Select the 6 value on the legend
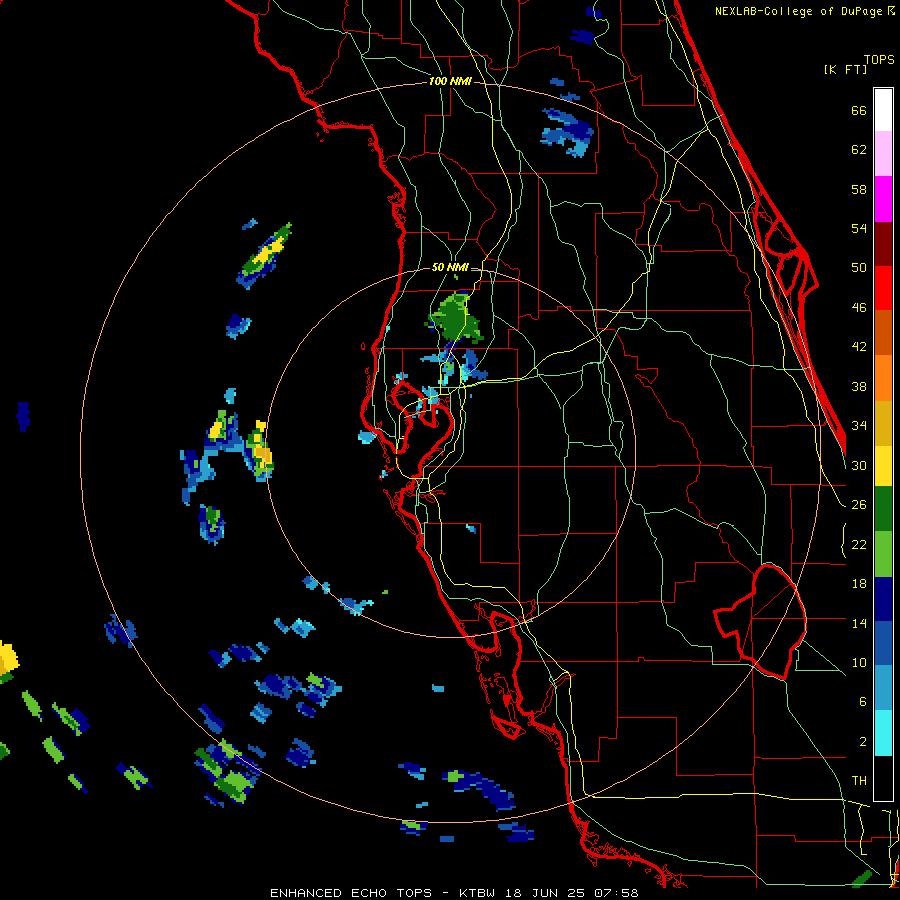Viewport: 900px width, 900px height. point(862,702)
